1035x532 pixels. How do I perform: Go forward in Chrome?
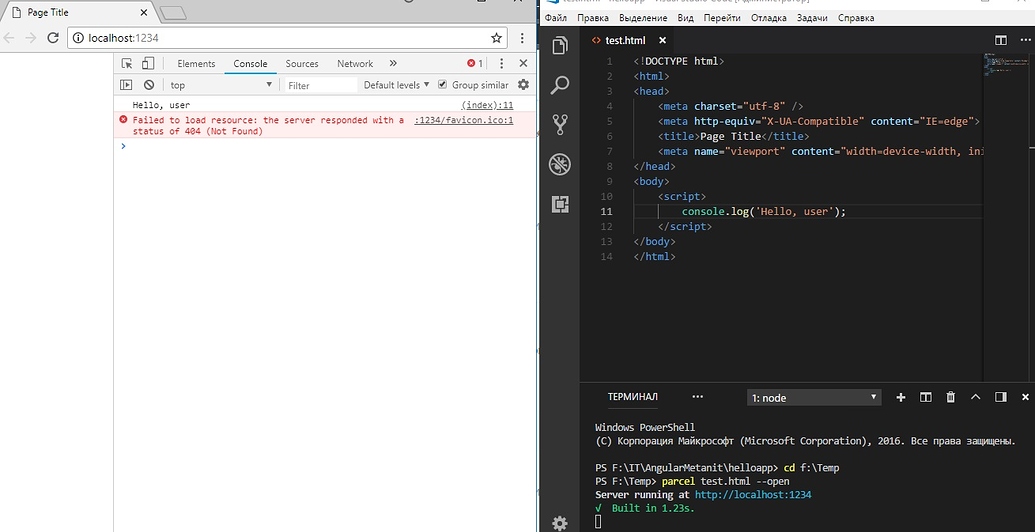pos(30,38)
